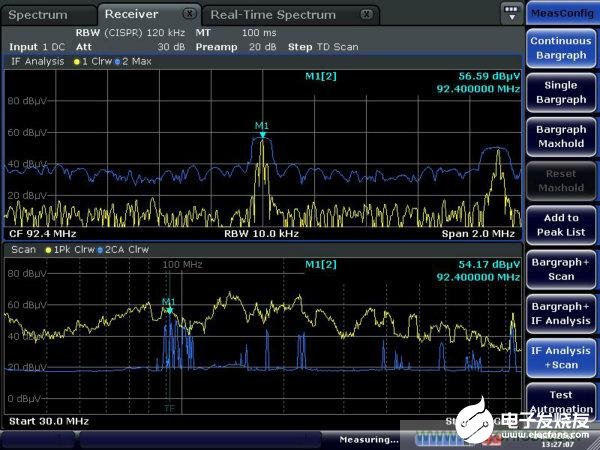Click the M1 marker in the Scan graph

(x=169, y=309)
